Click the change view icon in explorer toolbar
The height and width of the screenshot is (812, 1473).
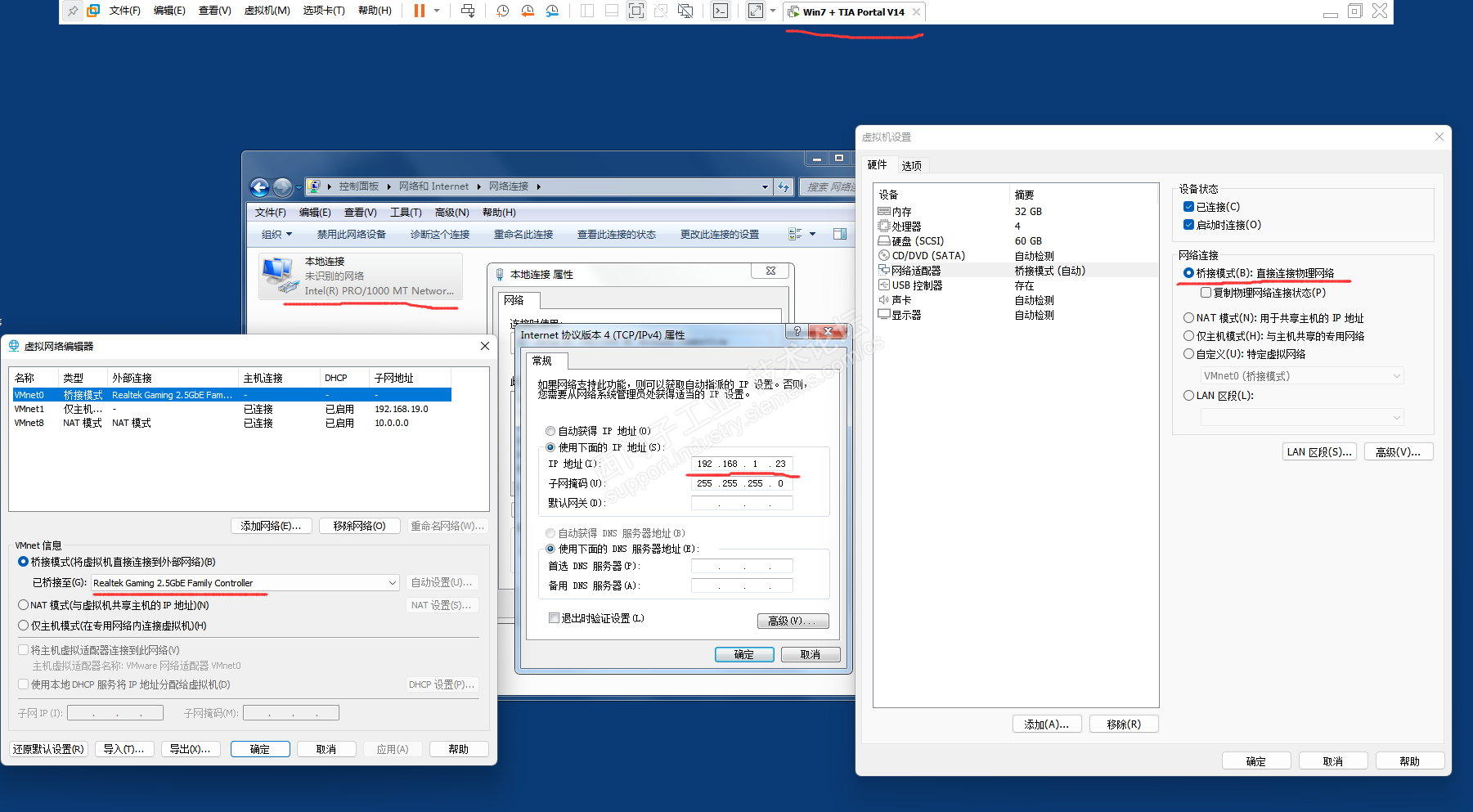tap(795, 235)
